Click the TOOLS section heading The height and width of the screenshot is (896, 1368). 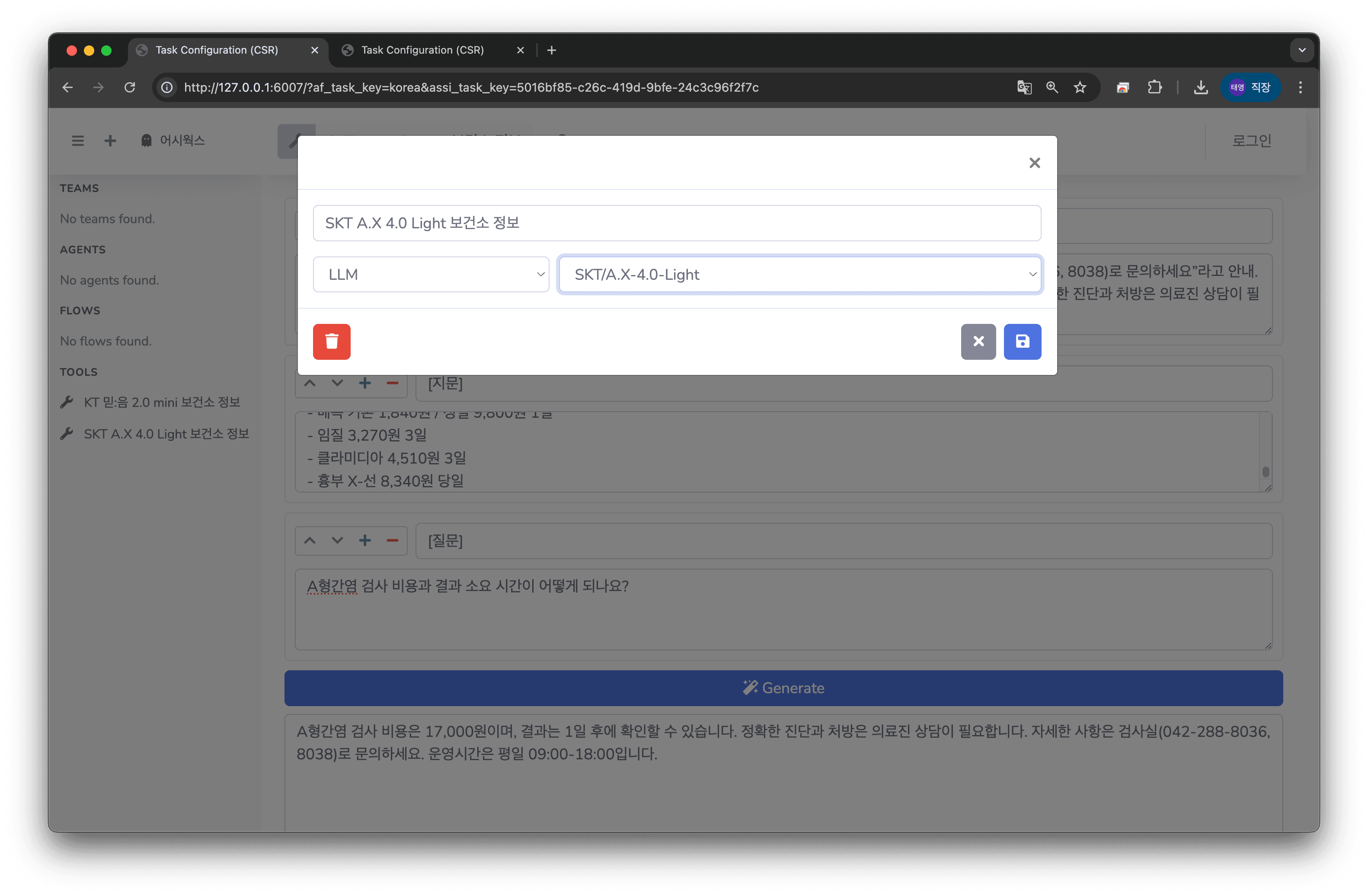tap(79, 372)
